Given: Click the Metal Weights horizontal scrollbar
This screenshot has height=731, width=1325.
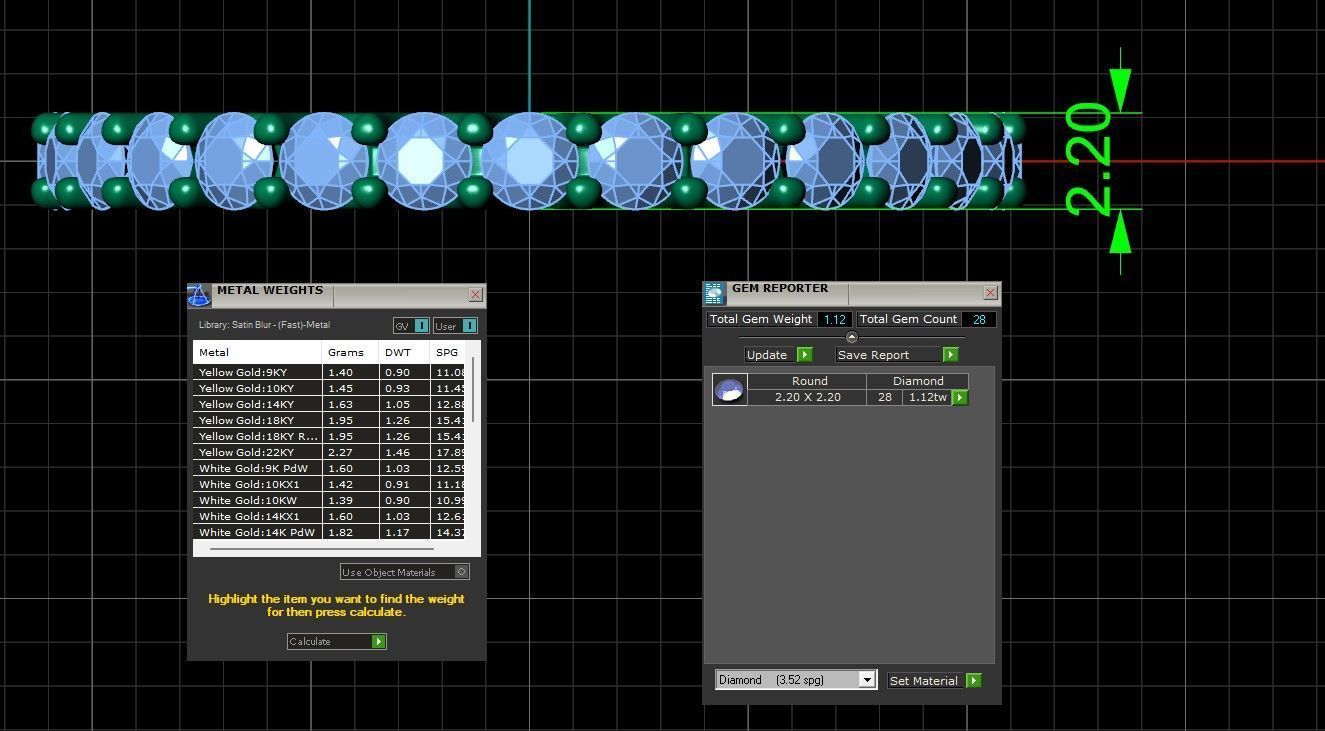Looking at the screenshot, I should tap(321, 548).
